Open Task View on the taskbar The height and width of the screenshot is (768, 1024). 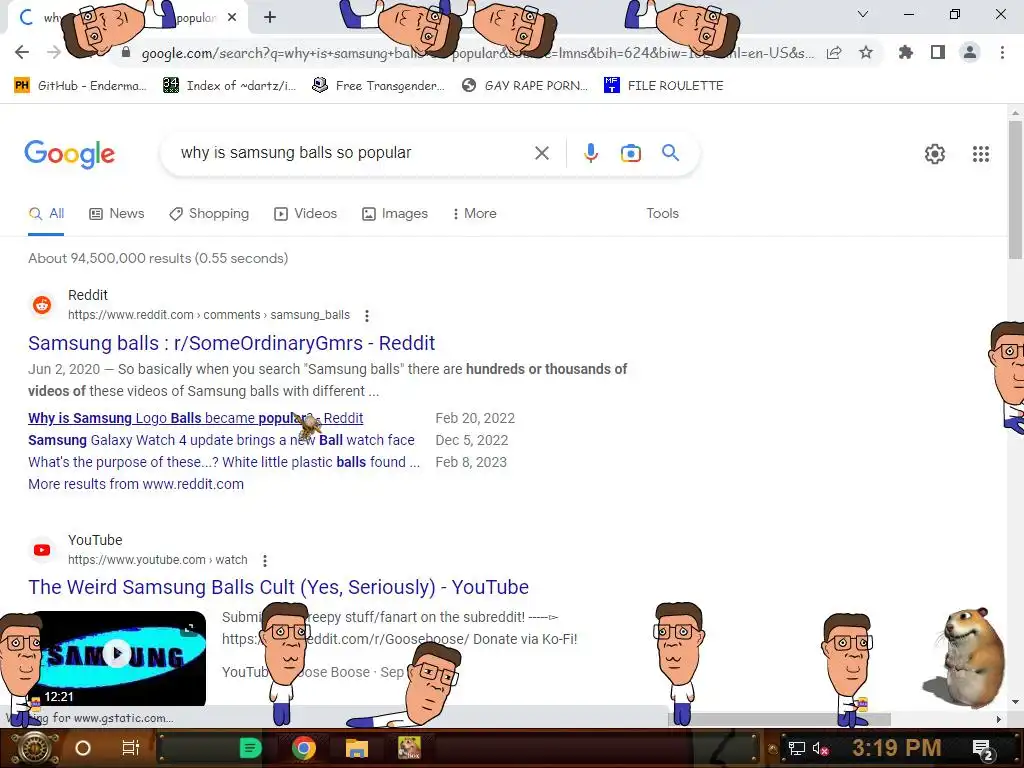[x=131, y=748]
